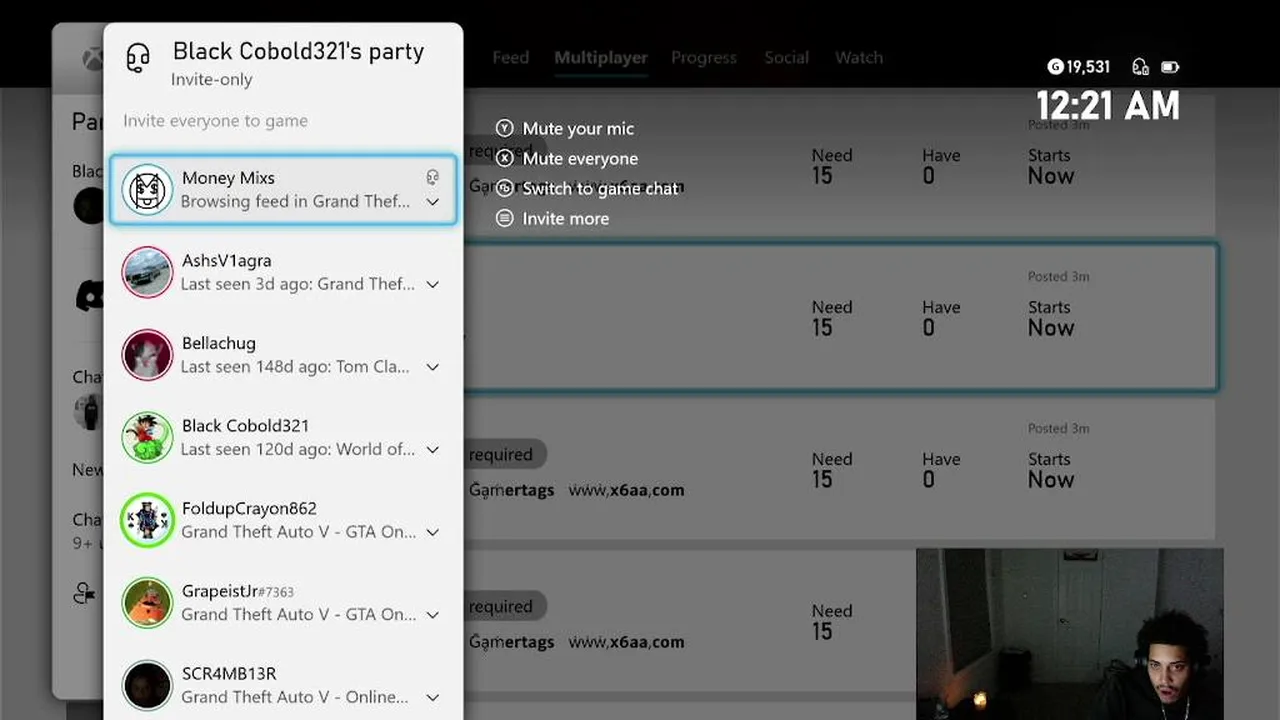The image size is (1280, 720).
Task: Expand GrapeistJr member options
Action: pyautogui.click(x=432, y=614)
